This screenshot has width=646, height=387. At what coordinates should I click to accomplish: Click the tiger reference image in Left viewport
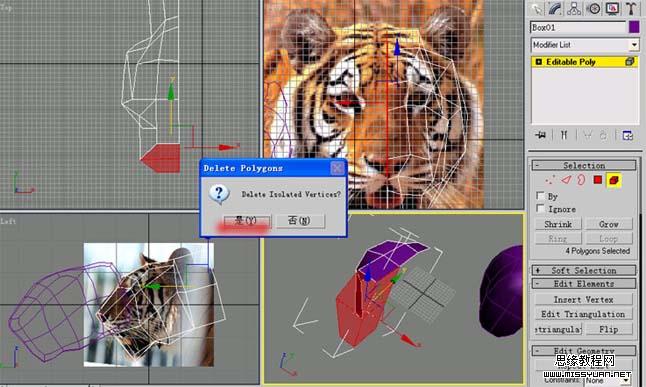149,305
